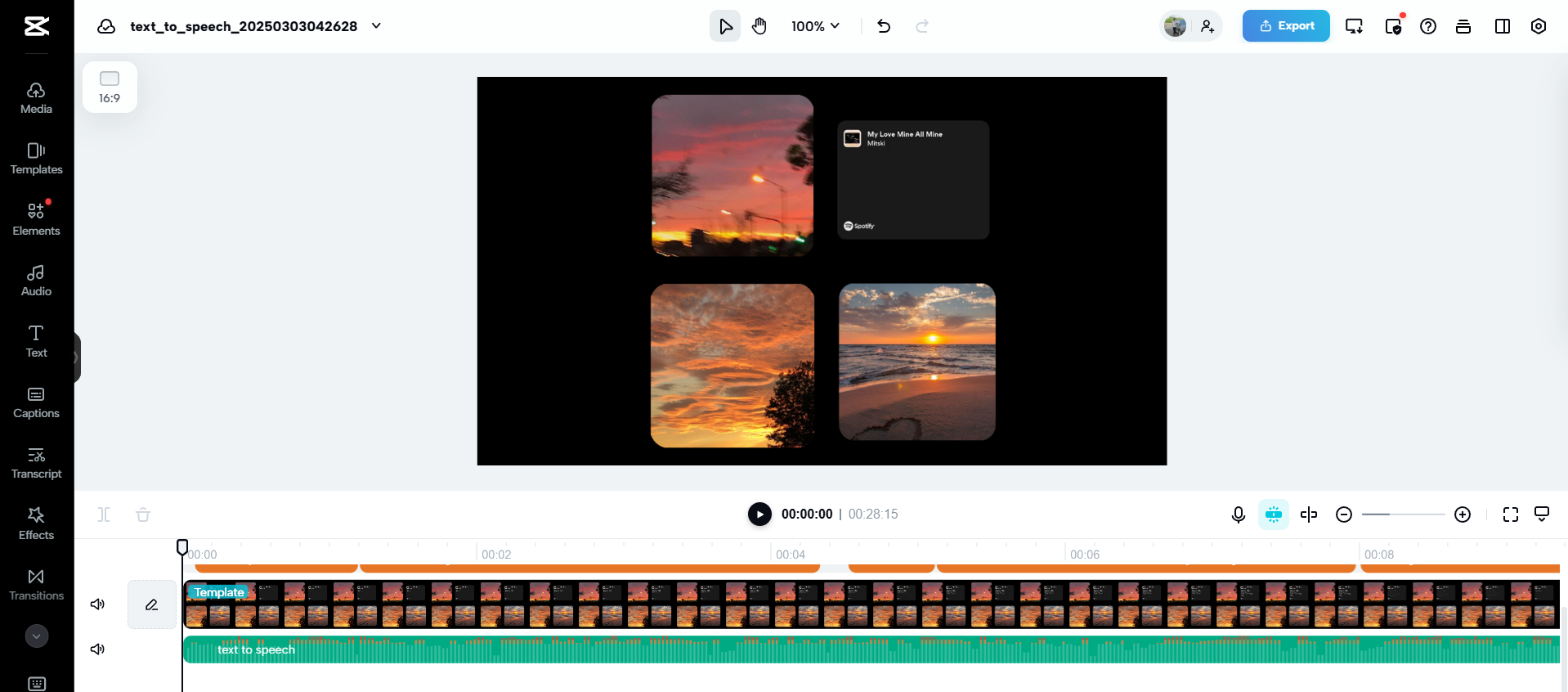Open the Audio panel

pyautogui.click(x=36, y=281)
